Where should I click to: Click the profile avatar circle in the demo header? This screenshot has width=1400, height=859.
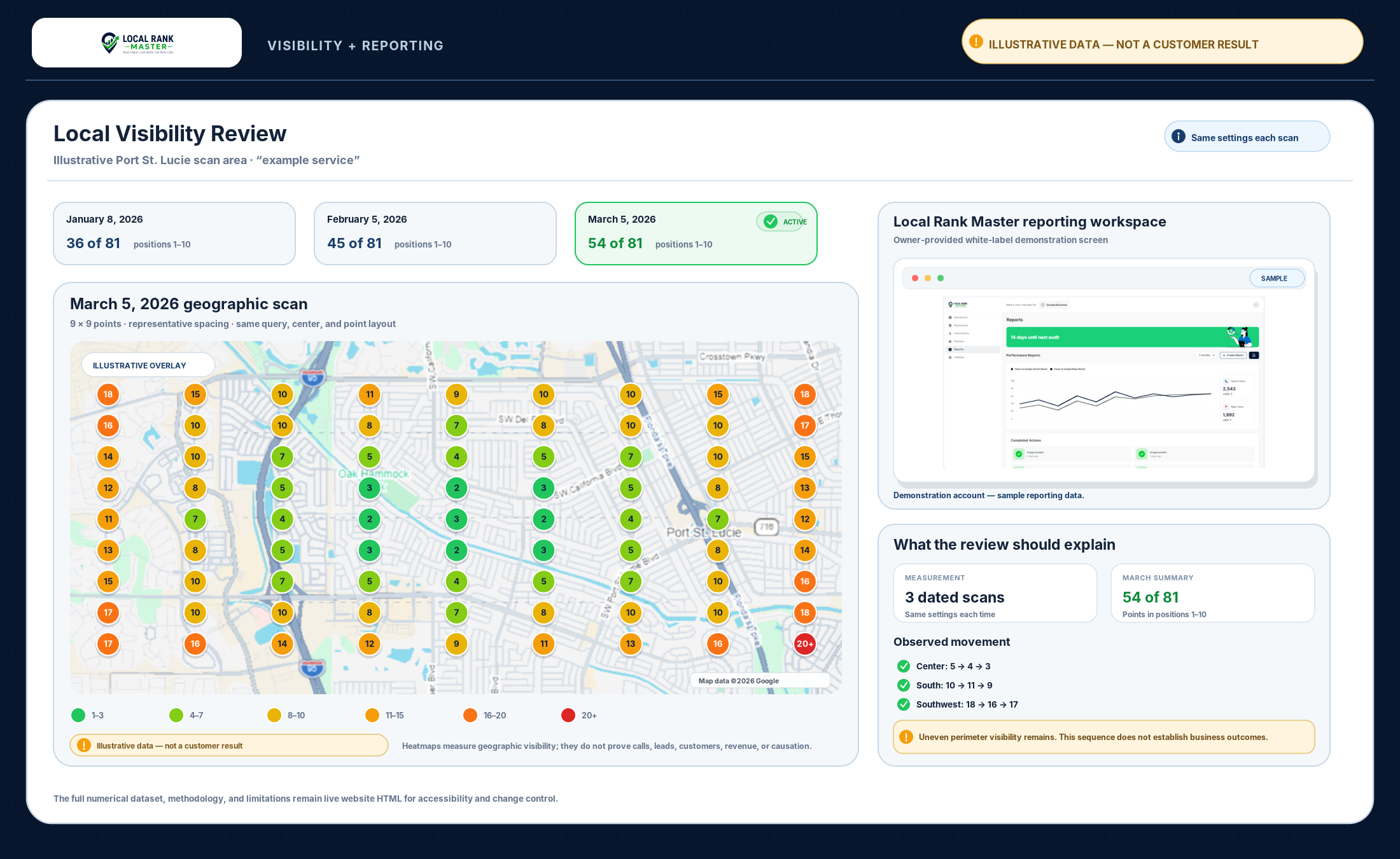point(1256,305)
